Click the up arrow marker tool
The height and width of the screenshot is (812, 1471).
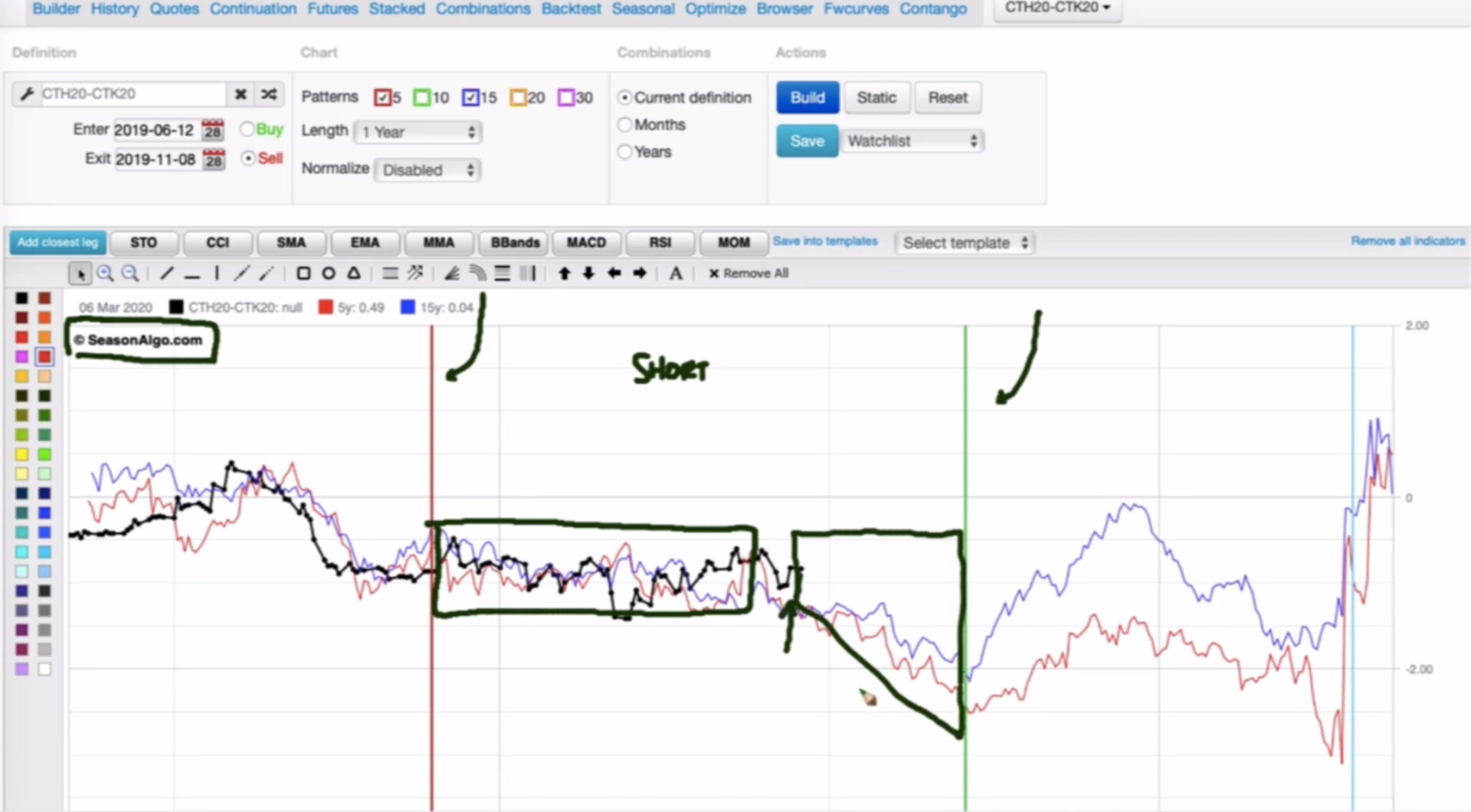(x=564, y=273)
